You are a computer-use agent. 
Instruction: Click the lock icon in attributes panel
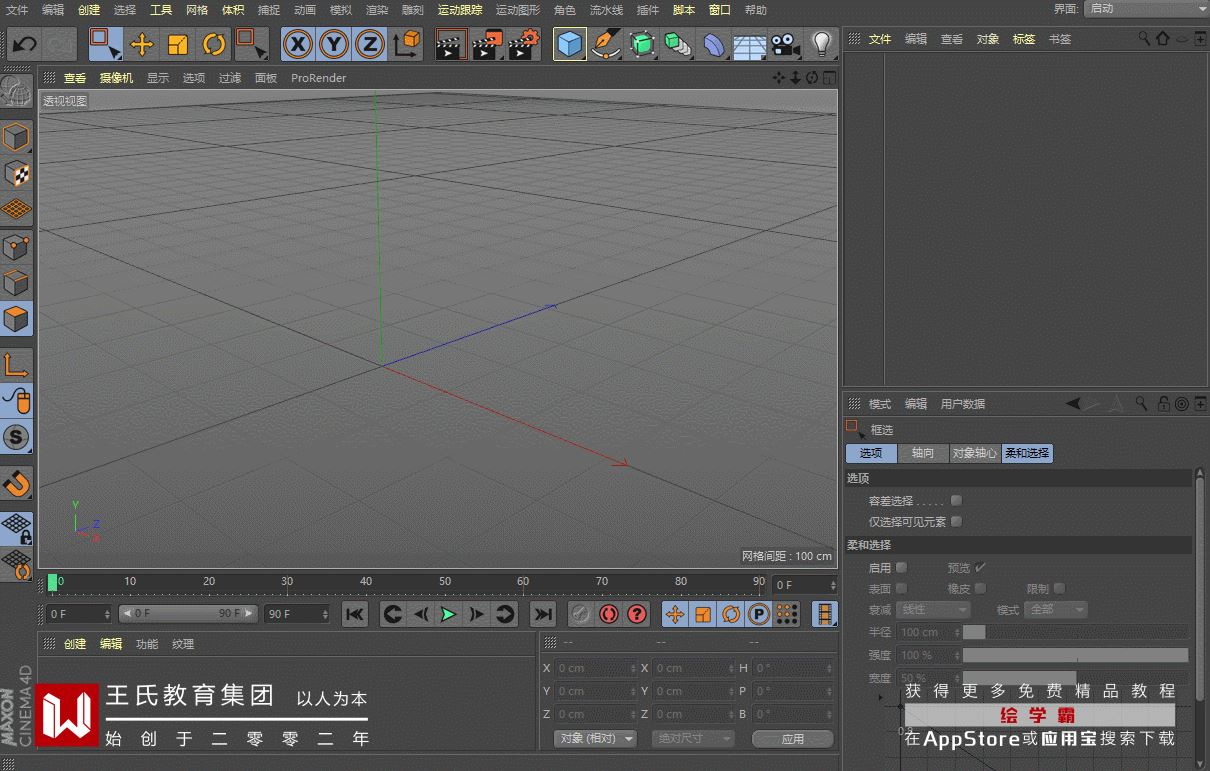pos(1163,404)
